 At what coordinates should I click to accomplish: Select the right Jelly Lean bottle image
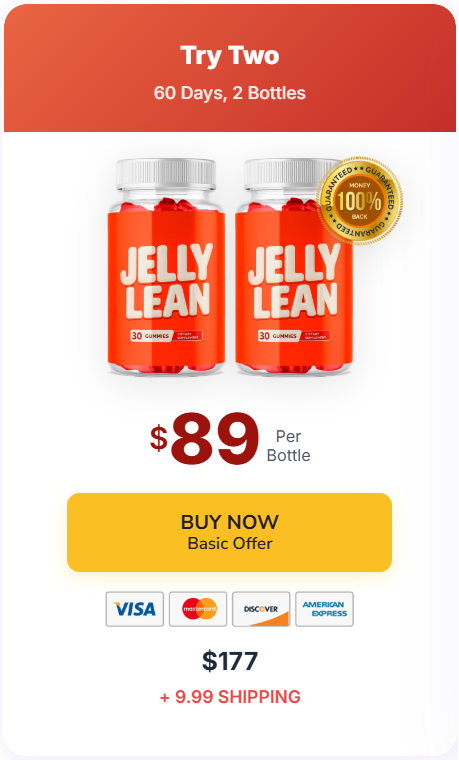(x=291, y=267)
